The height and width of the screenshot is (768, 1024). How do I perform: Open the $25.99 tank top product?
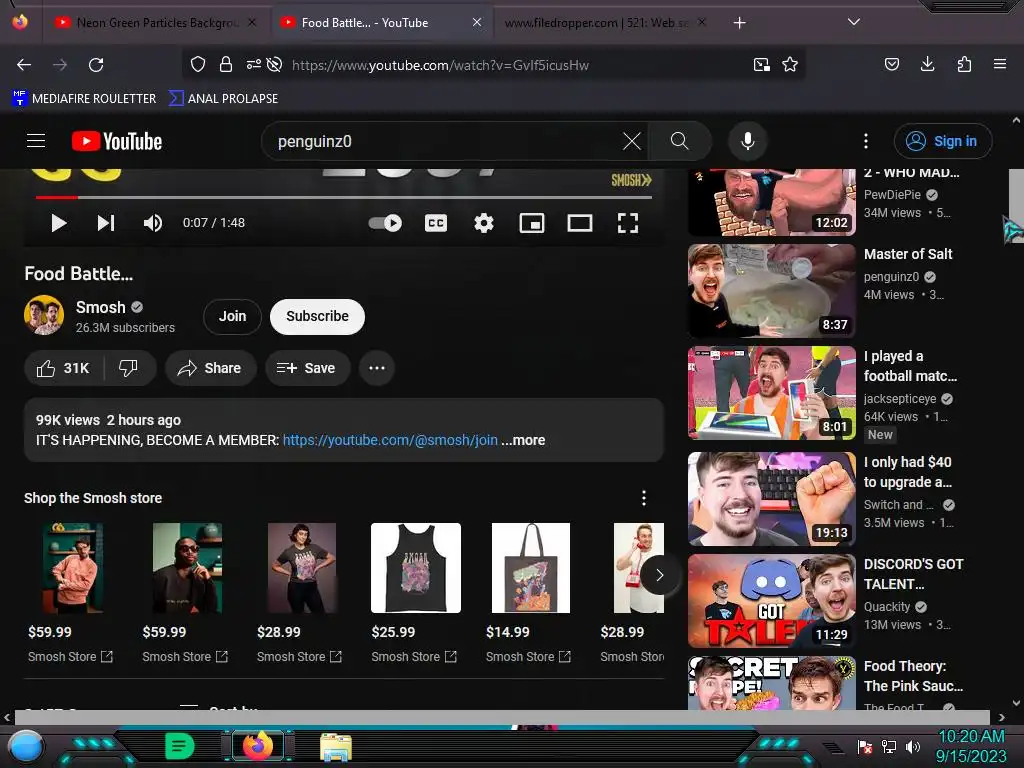416,568
